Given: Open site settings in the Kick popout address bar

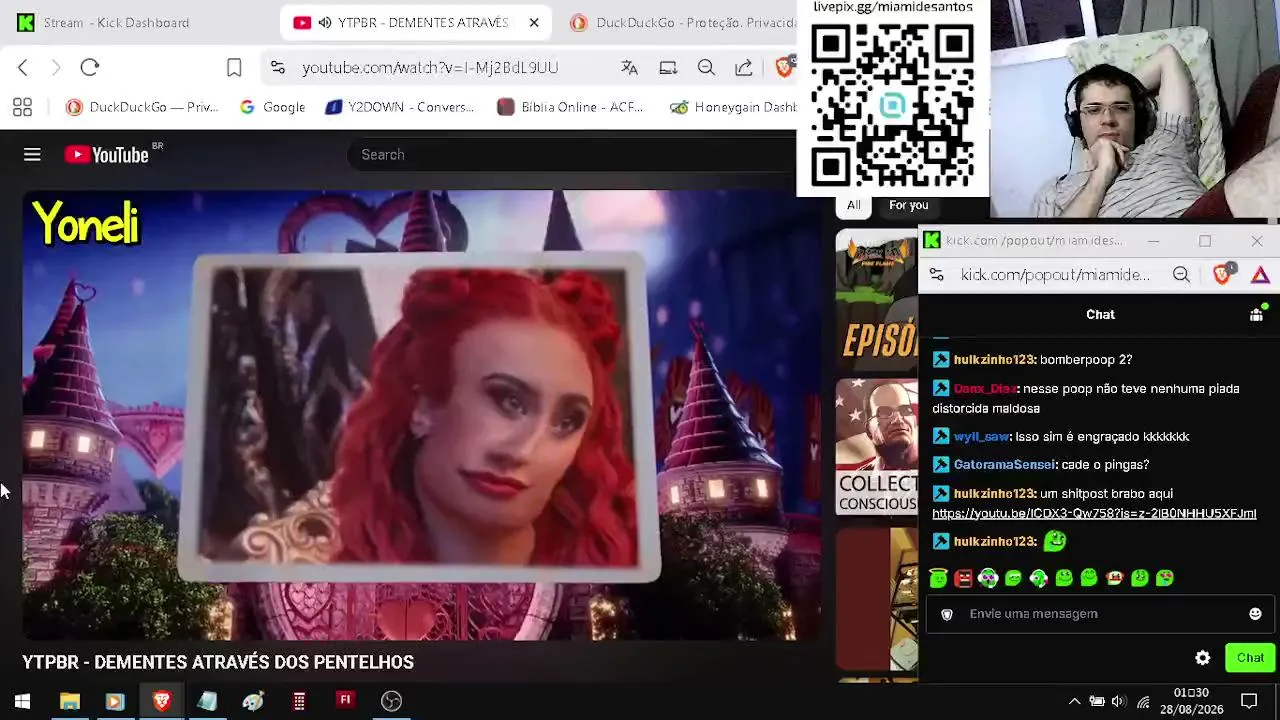Looking at the screenshot, I should pos(936,274).
